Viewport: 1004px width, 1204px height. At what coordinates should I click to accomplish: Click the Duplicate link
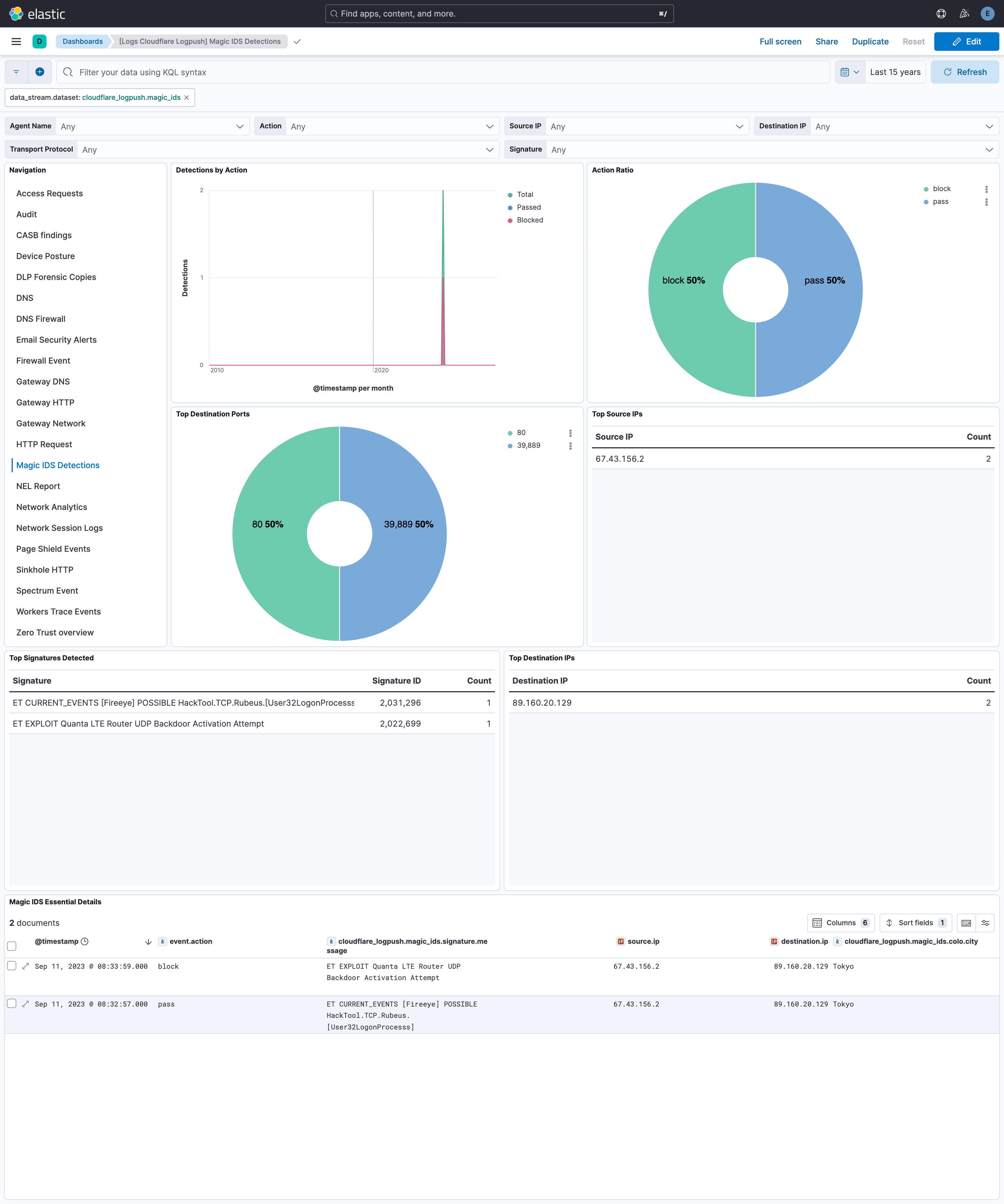870,41
